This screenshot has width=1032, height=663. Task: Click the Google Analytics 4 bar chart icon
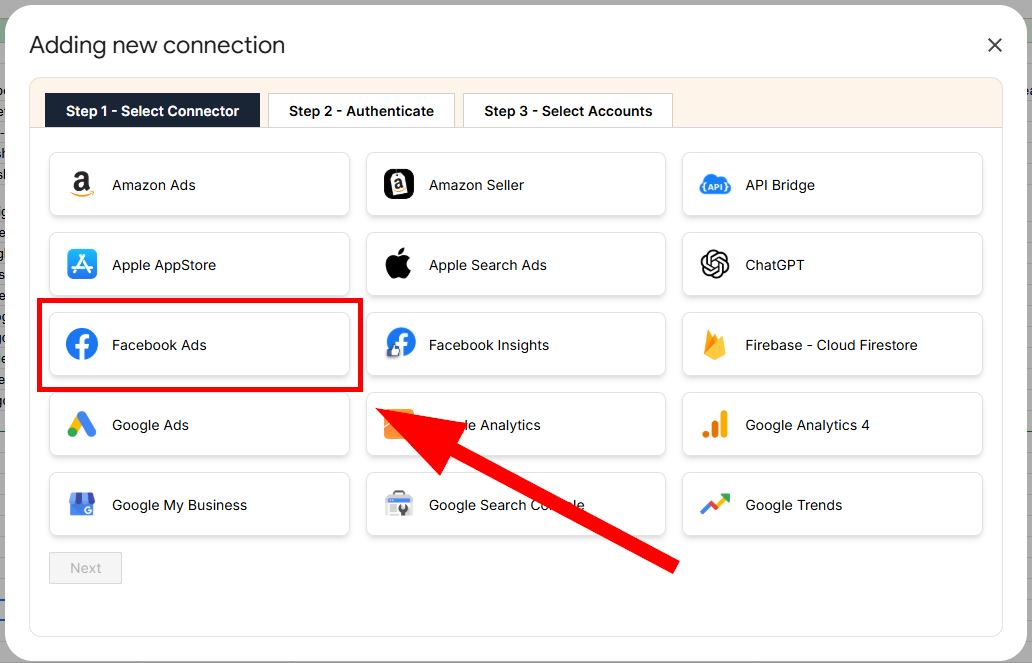pyautogui.click(x=715, y=425)
